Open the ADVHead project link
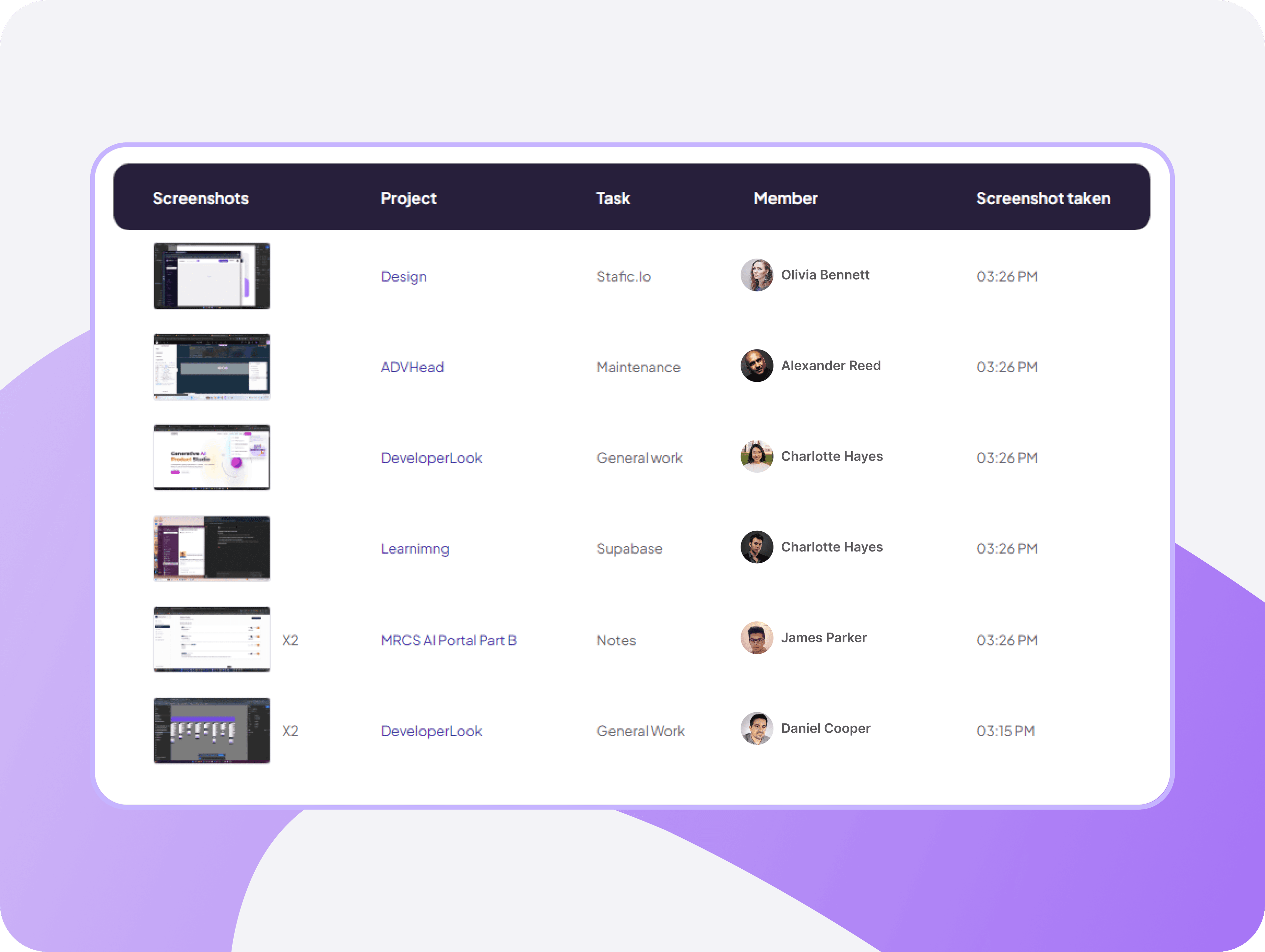This screenshot has width=1265, height=952. (412, 367)
